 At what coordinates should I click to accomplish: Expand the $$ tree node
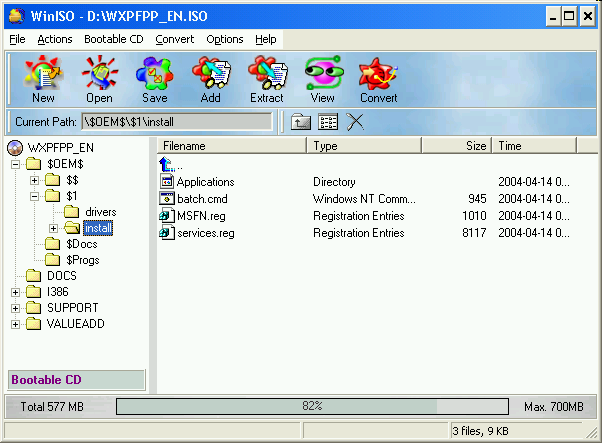35,180
